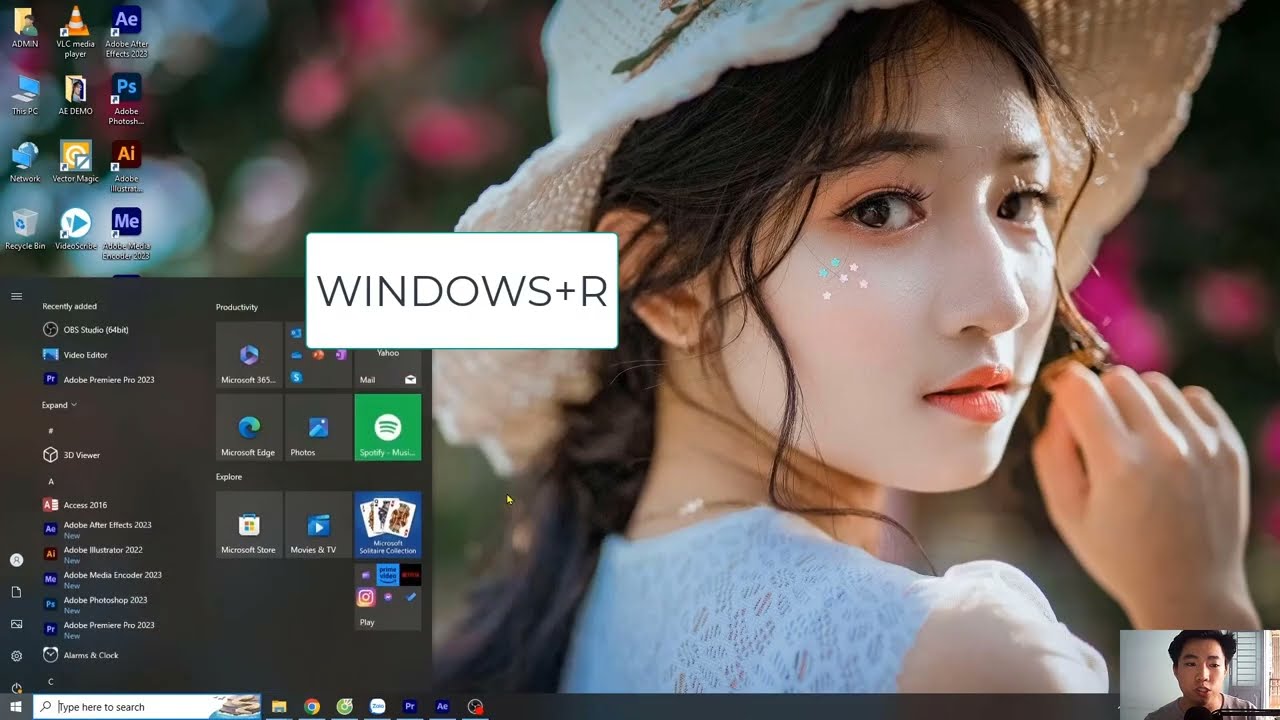The width and height of the screenshot is (1280, 720).
Task: Launch Microsoft Store tile under Explore
Action: tap(248, 524)
